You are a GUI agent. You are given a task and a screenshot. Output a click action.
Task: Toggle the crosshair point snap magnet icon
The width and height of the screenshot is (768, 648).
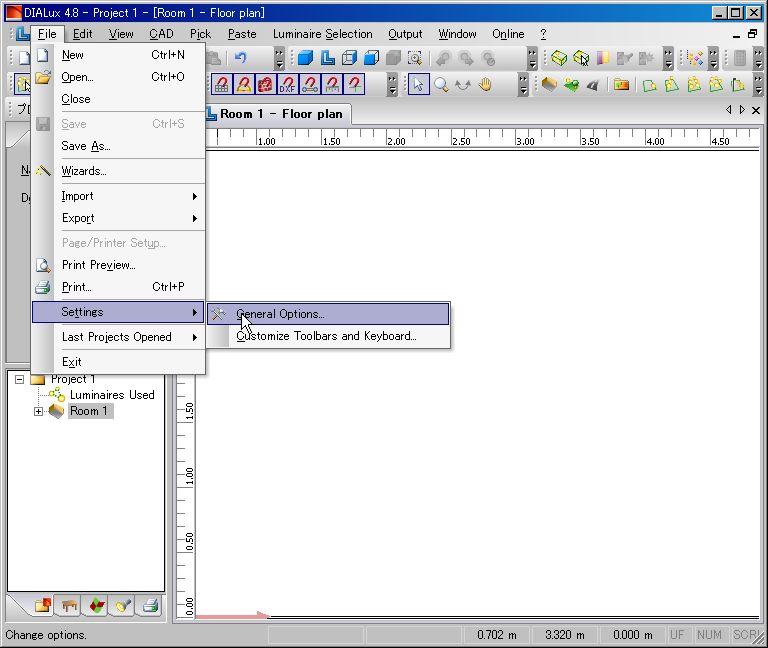coord(354,84)
